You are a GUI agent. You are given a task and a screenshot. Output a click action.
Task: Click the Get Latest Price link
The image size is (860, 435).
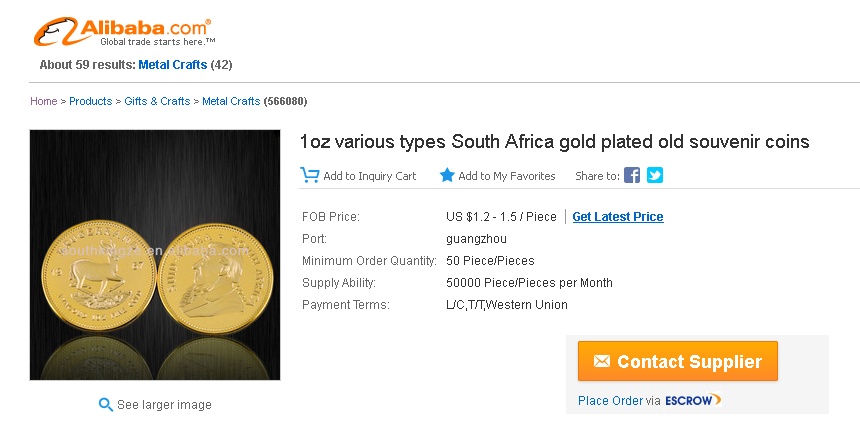pyautogui.click(x=617, y=217)
